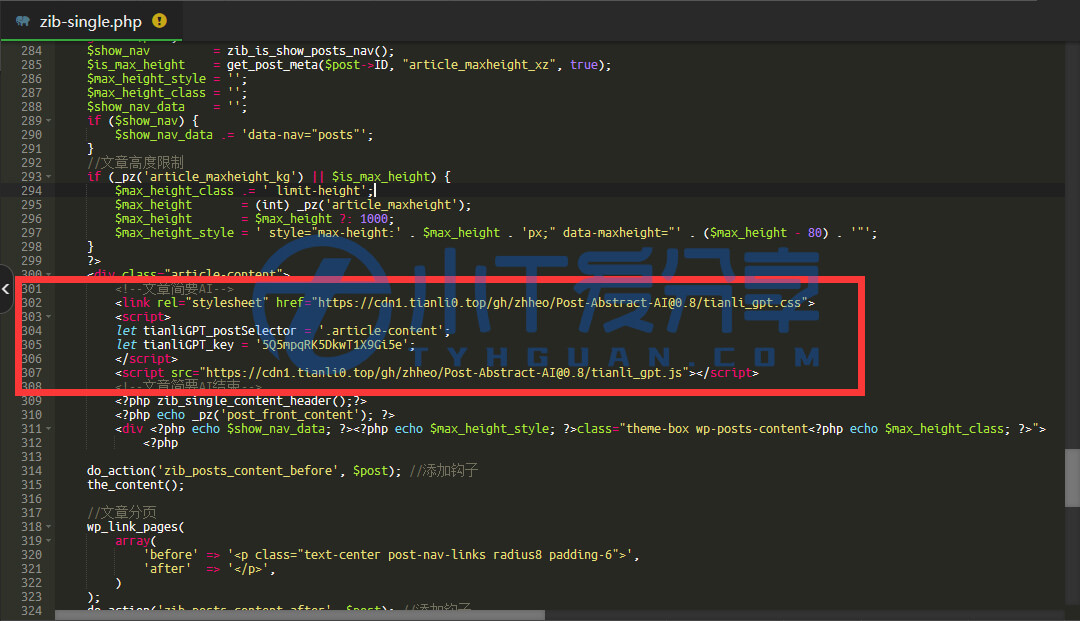The image size is (1080, 621).
Task: Place cursor on the tianli_gpt.css stylesheet URL
Action: tap(560, 303)
